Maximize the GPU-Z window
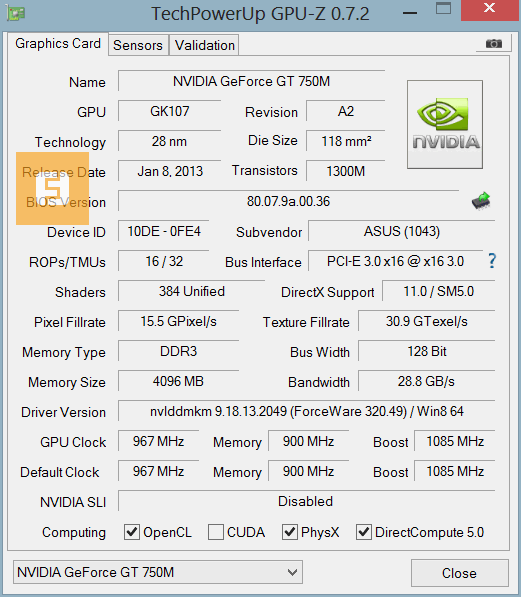 pos(443,8)
